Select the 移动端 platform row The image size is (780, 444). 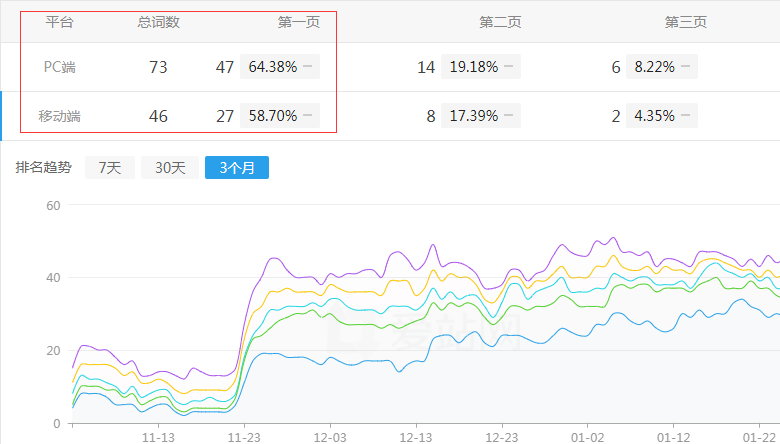point(60,116)
